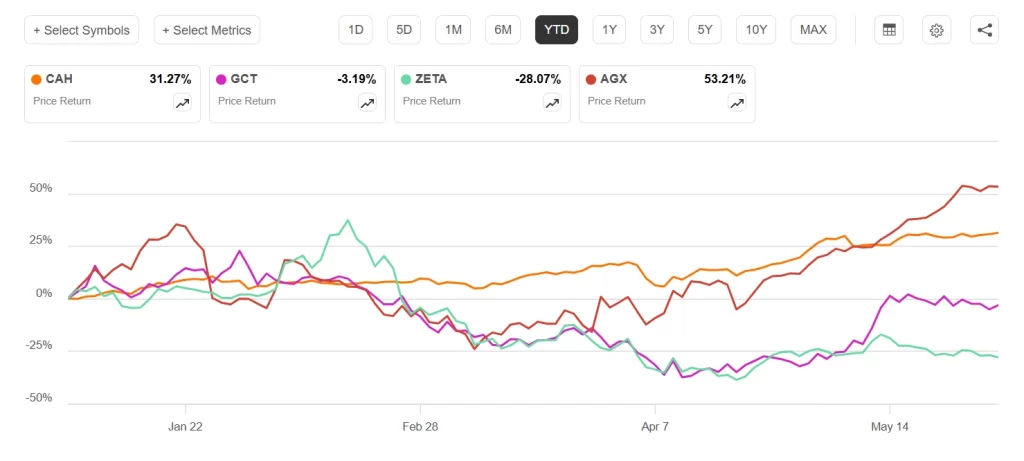Viewport: 1024px width, 461px height.
Task: Click AGX price return trend icon
Action: 737,103
